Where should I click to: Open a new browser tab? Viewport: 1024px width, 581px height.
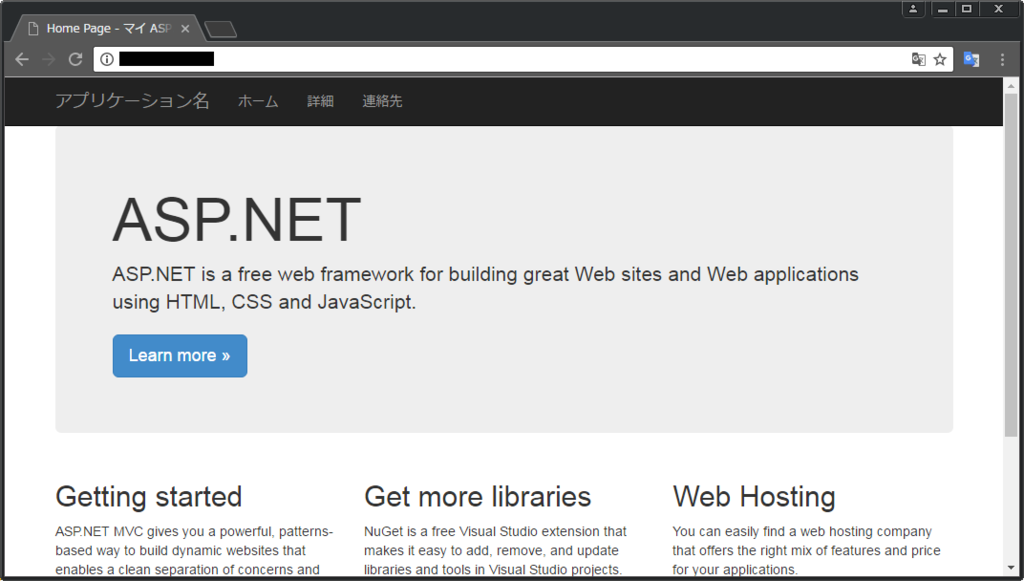220,29
